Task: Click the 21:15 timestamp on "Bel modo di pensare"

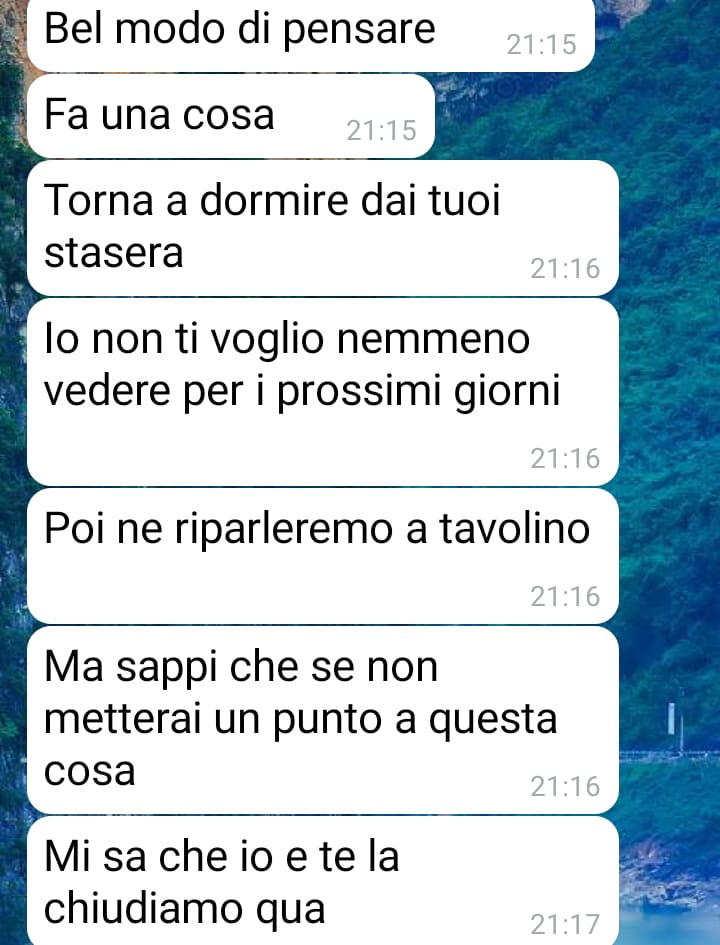Action: click(x=541, y=45)
